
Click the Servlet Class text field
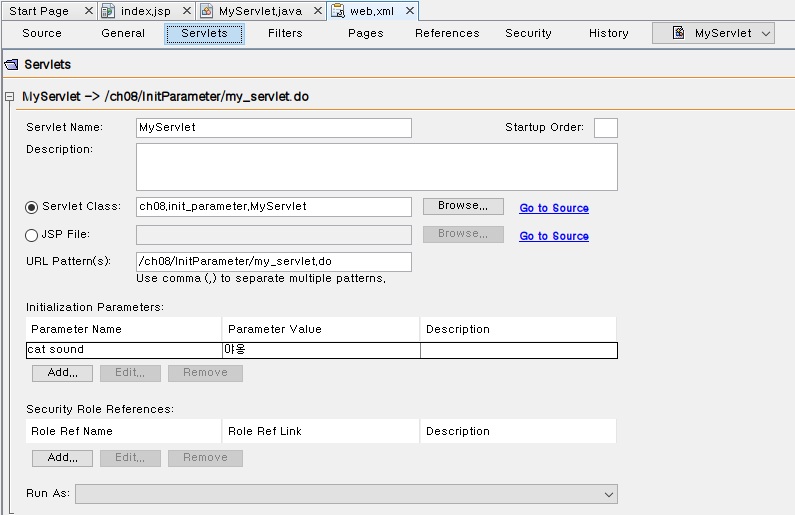[x=274, y=207]
